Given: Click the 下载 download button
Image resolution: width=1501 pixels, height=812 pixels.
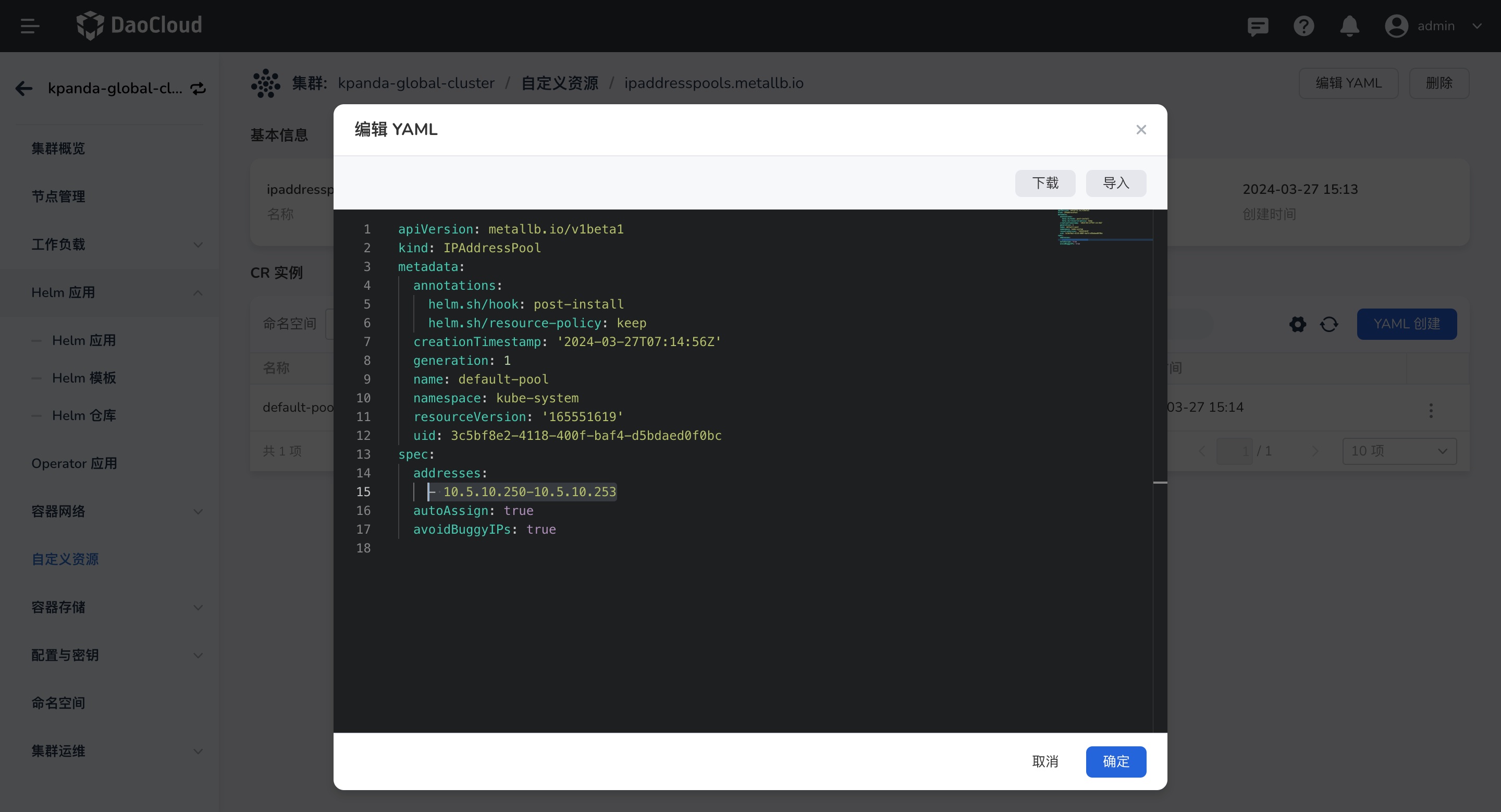Looking at the screenshot, I should point(1045,183).
